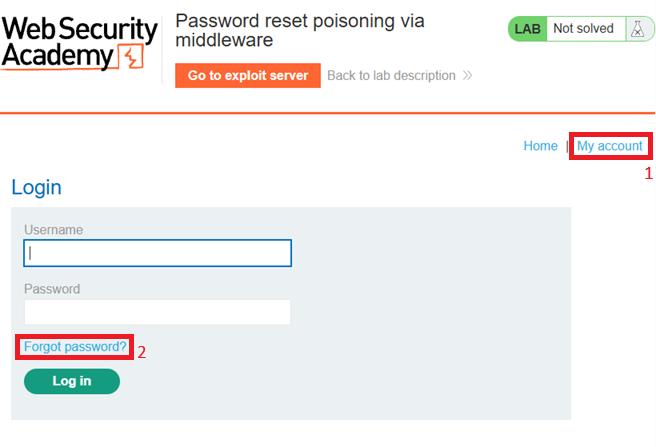Click the red annotation number 1

pyautogui.click(x=648, y=173)
